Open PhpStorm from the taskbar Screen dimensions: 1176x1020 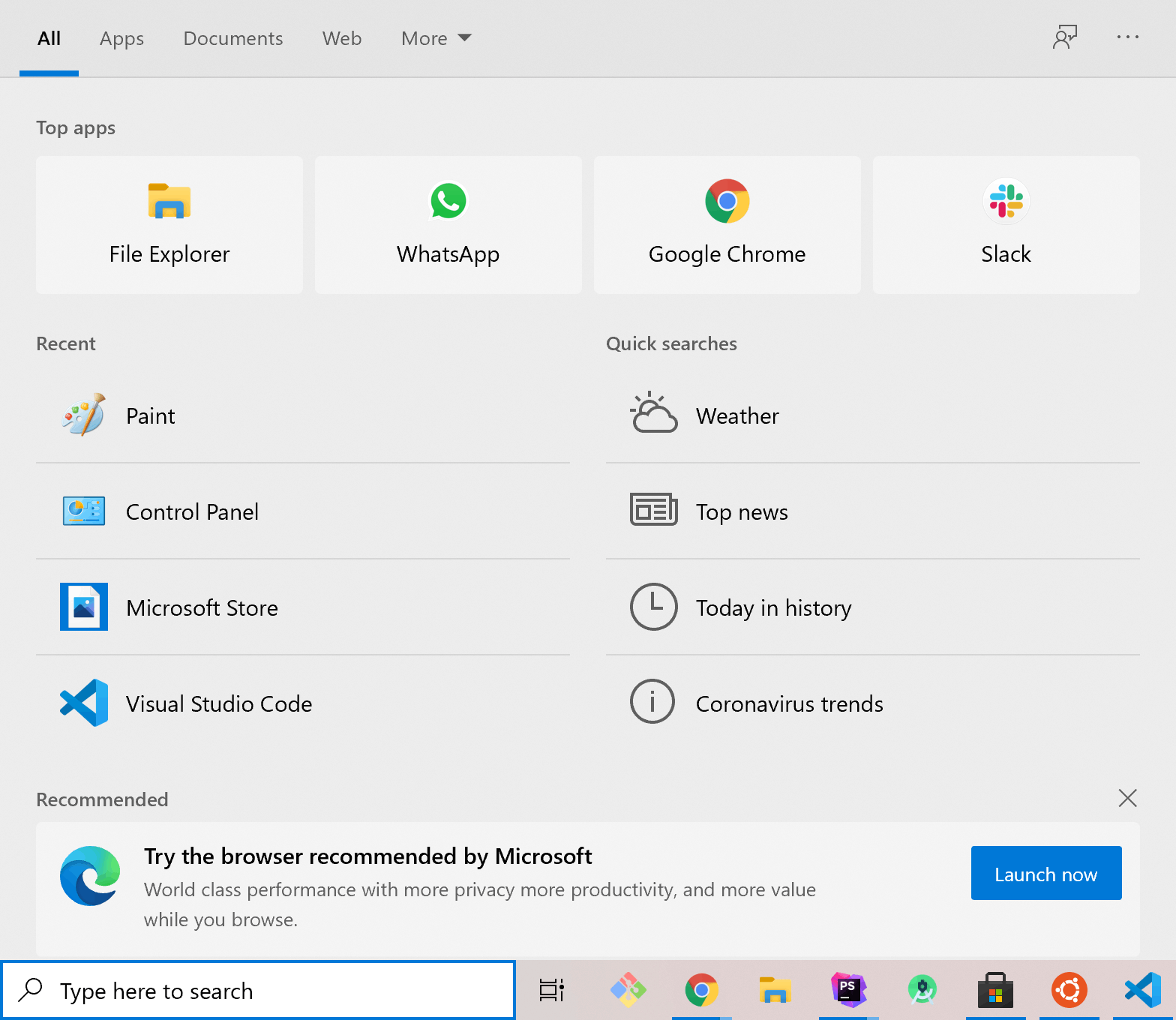849,989
